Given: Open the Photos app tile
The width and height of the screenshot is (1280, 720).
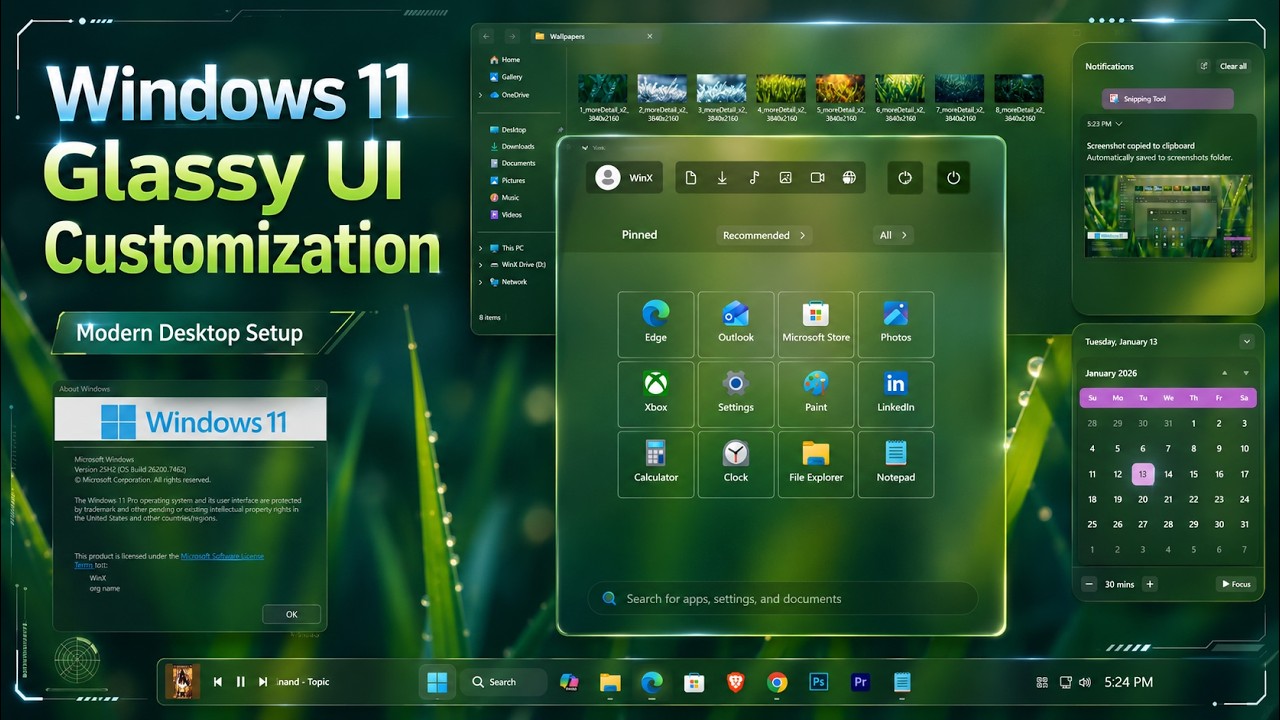Looking at the screenshot, I should coord(896,324).
